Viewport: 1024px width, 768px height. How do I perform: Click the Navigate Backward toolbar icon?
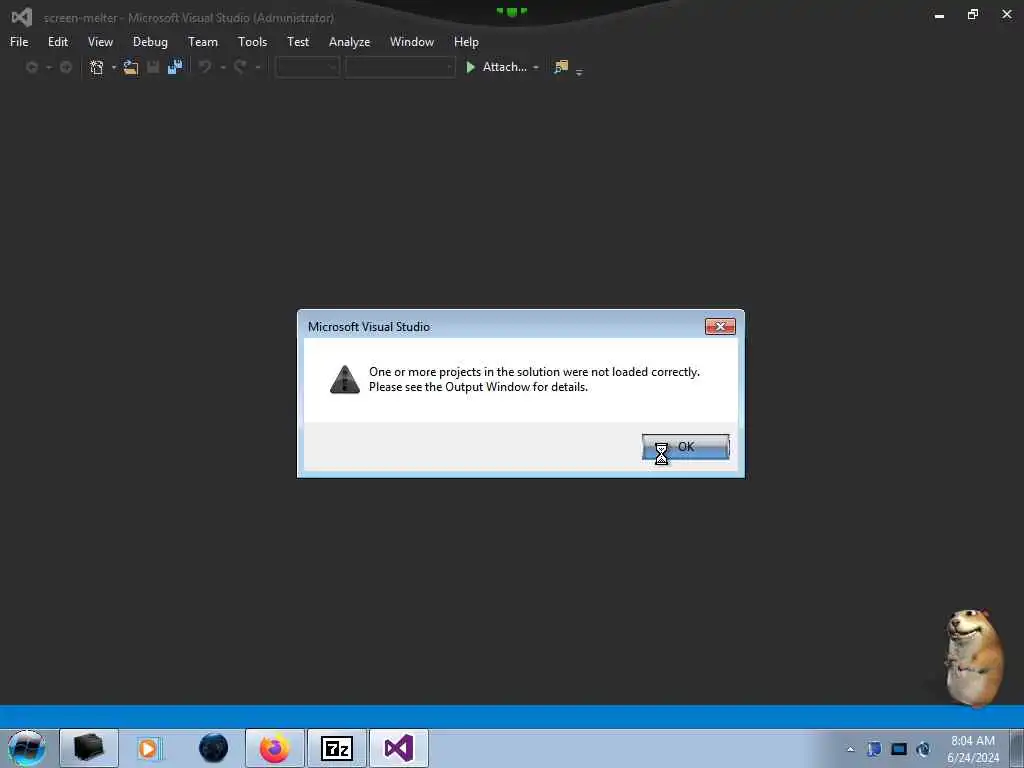click(x=31, y=67)
